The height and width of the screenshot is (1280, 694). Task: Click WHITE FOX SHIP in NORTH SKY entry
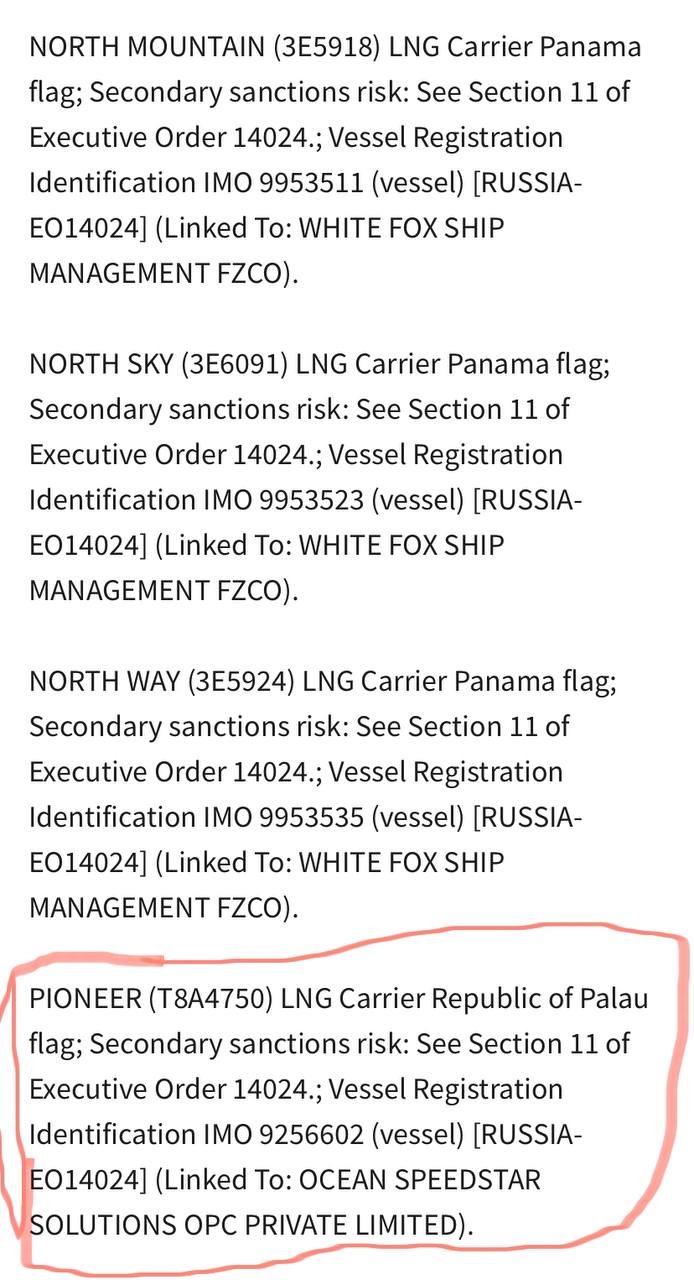tap(402, 545)
